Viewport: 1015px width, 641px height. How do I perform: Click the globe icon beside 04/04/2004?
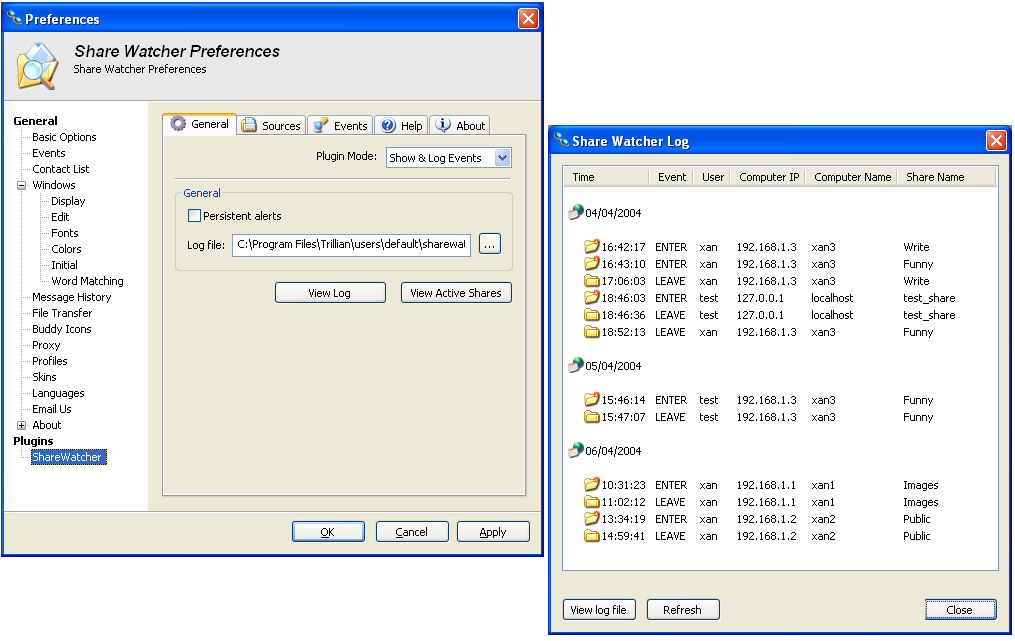pyautogui.click(x=575, y=212)
